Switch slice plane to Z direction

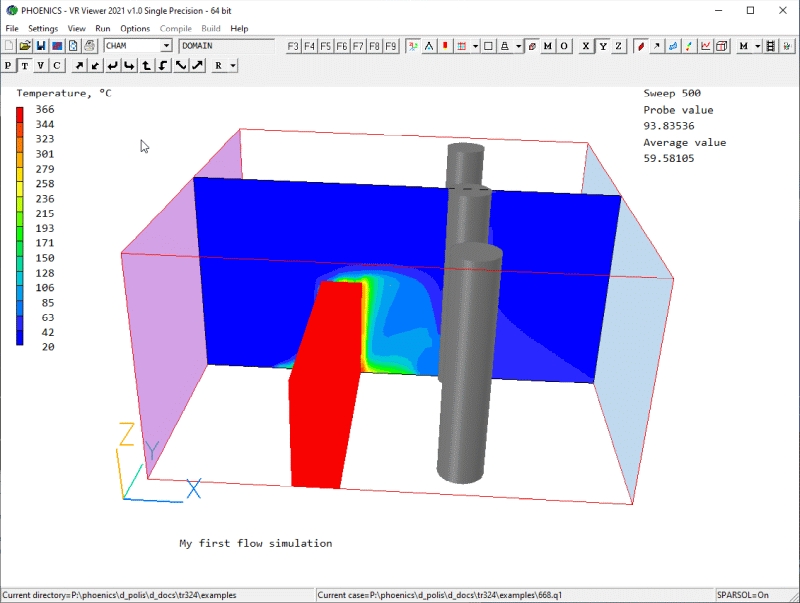tap(618, 46)
